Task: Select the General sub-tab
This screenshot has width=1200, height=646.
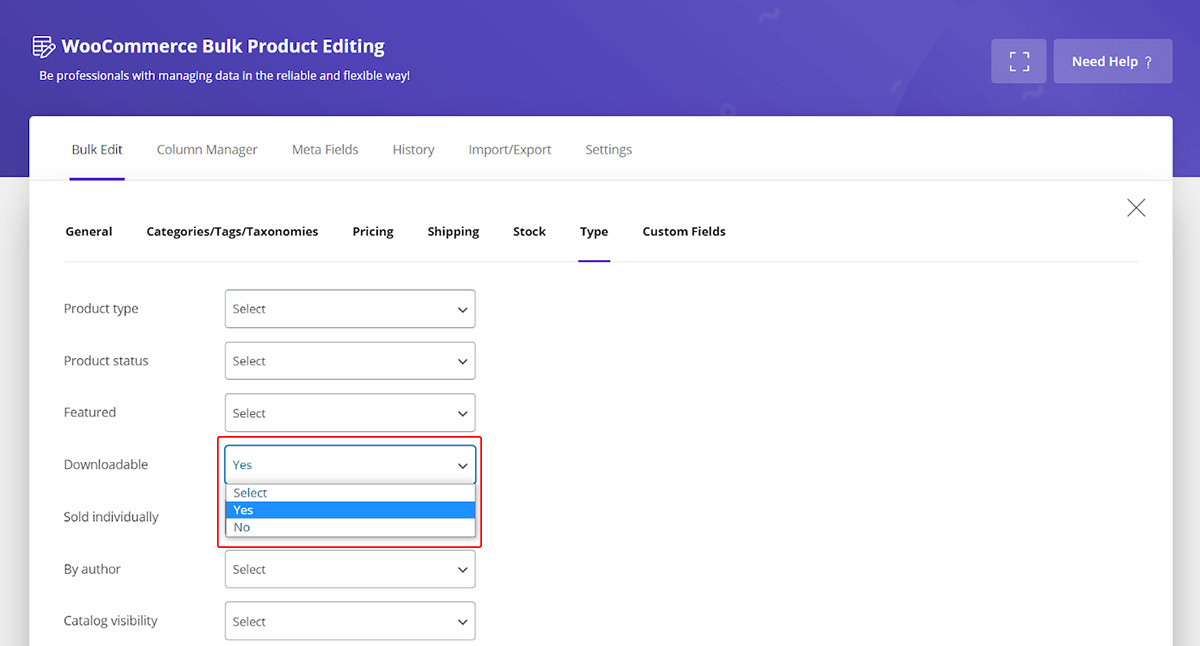Action: 89,231
